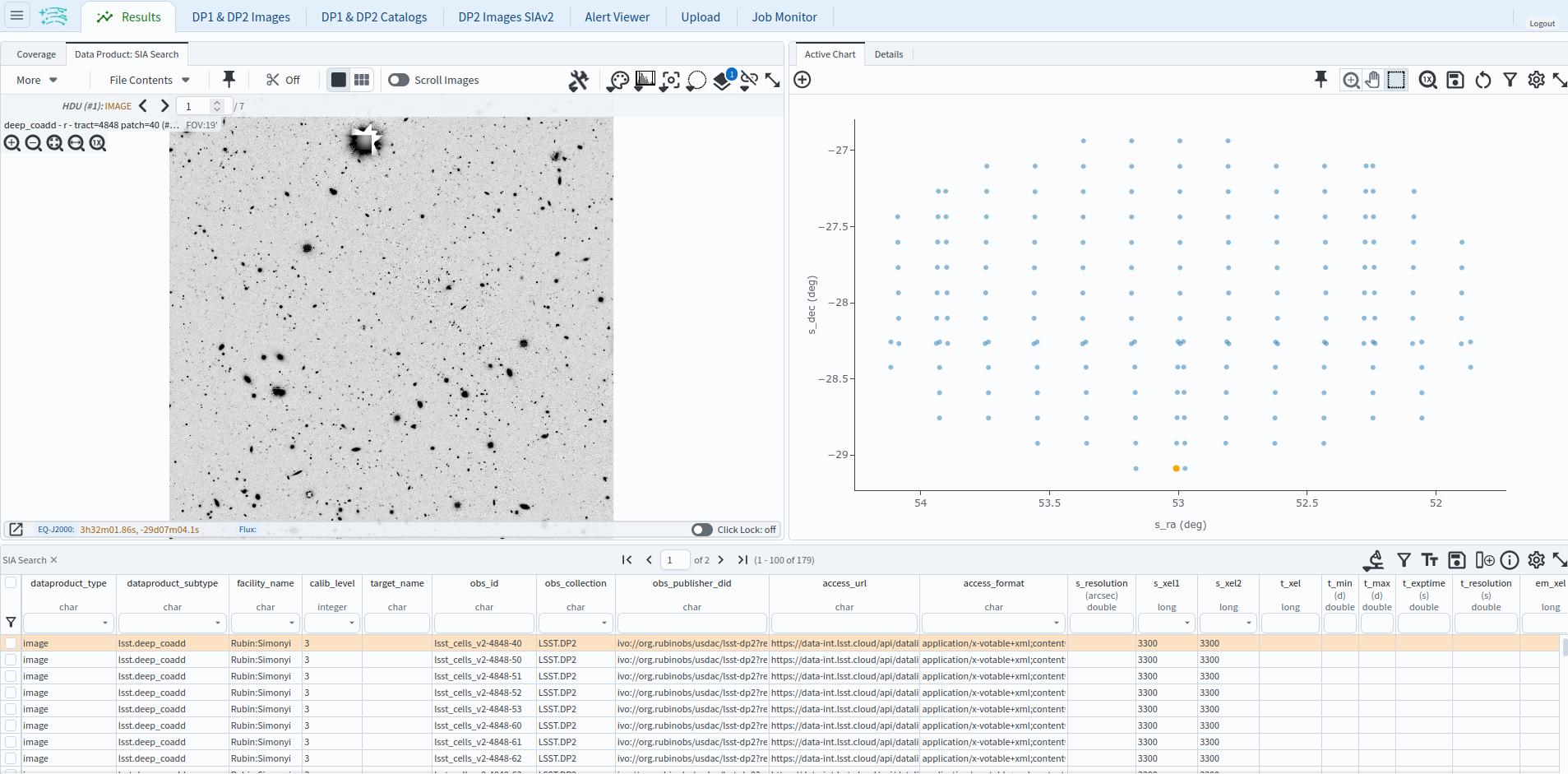Jump to last table page
The width and height of the screenshot is (1568, 774).
(x=742, y=560)
